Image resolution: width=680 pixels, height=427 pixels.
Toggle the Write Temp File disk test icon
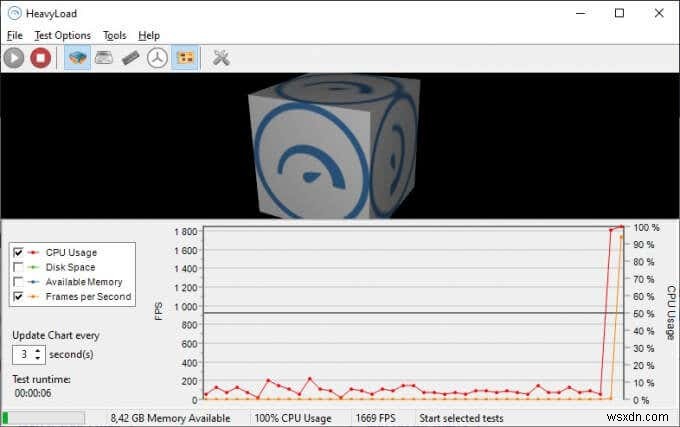click(x=104, y=58)
